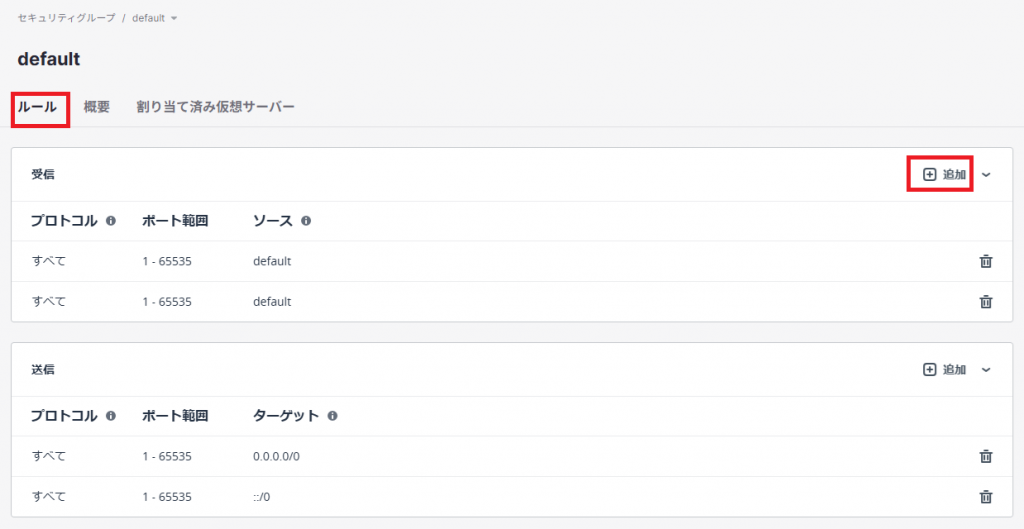Viewport: 1024px width, 529px height.
Task: Show info for ソース column
Action: point(306,221)
